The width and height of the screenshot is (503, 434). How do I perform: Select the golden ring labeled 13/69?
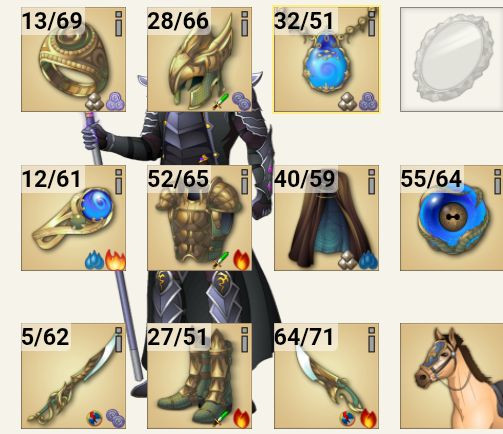pyautogui.click(x=73, y=60)
